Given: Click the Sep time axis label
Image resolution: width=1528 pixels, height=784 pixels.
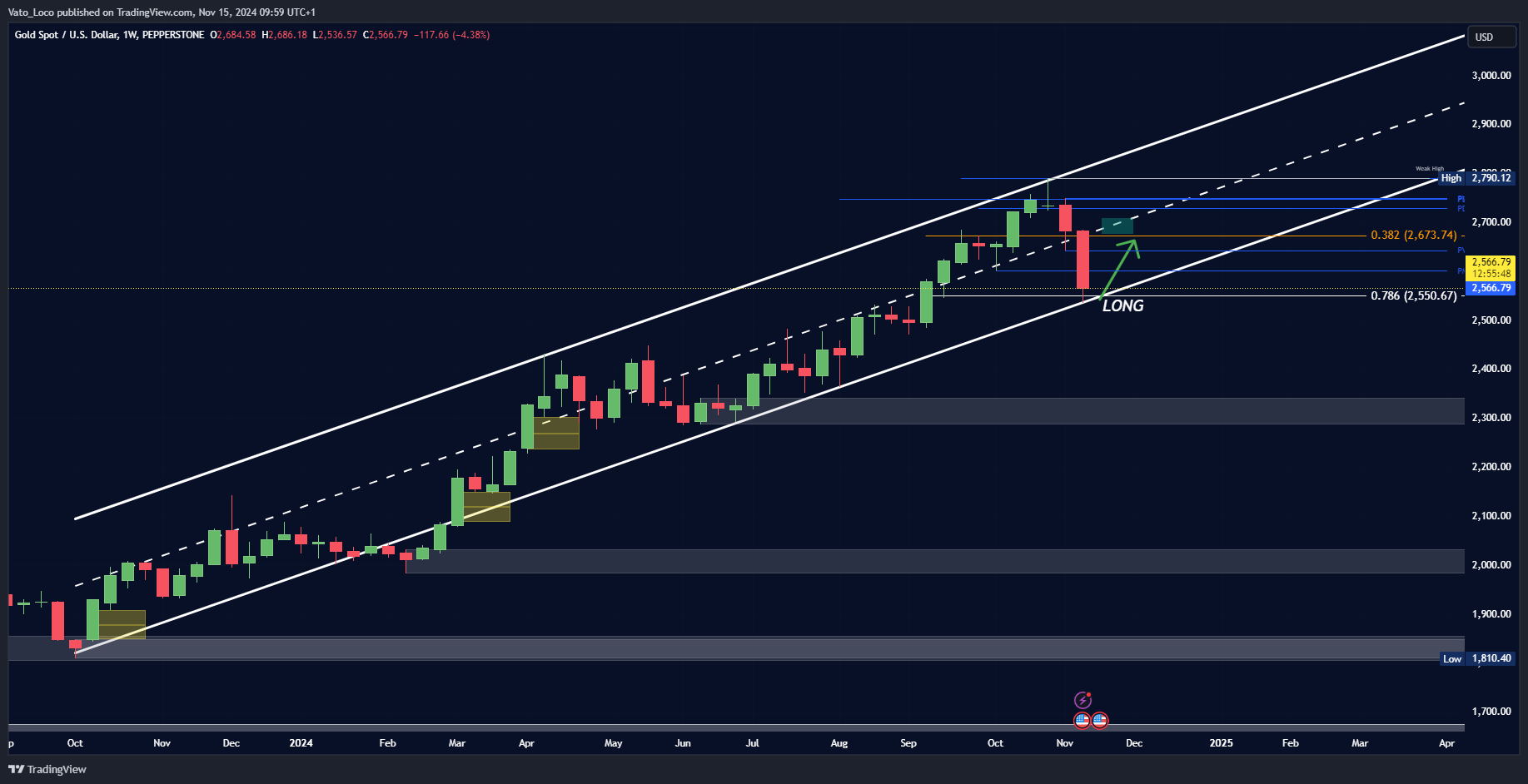Looking at the screenshot, I should [908, 743].
